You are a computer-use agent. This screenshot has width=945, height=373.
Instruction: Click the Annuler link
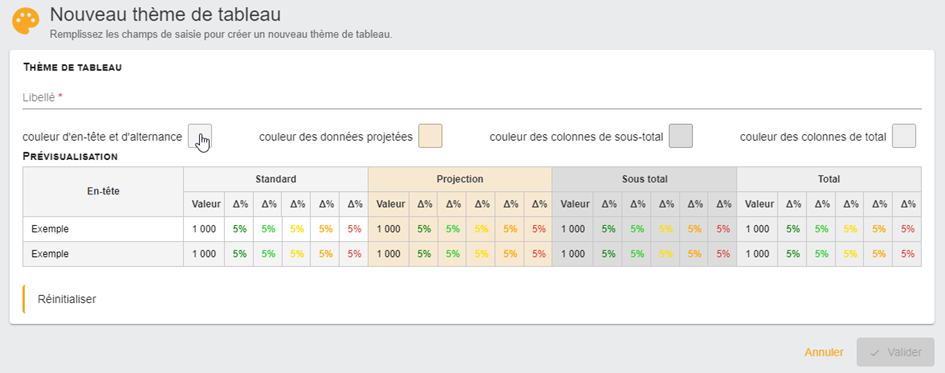824,353
